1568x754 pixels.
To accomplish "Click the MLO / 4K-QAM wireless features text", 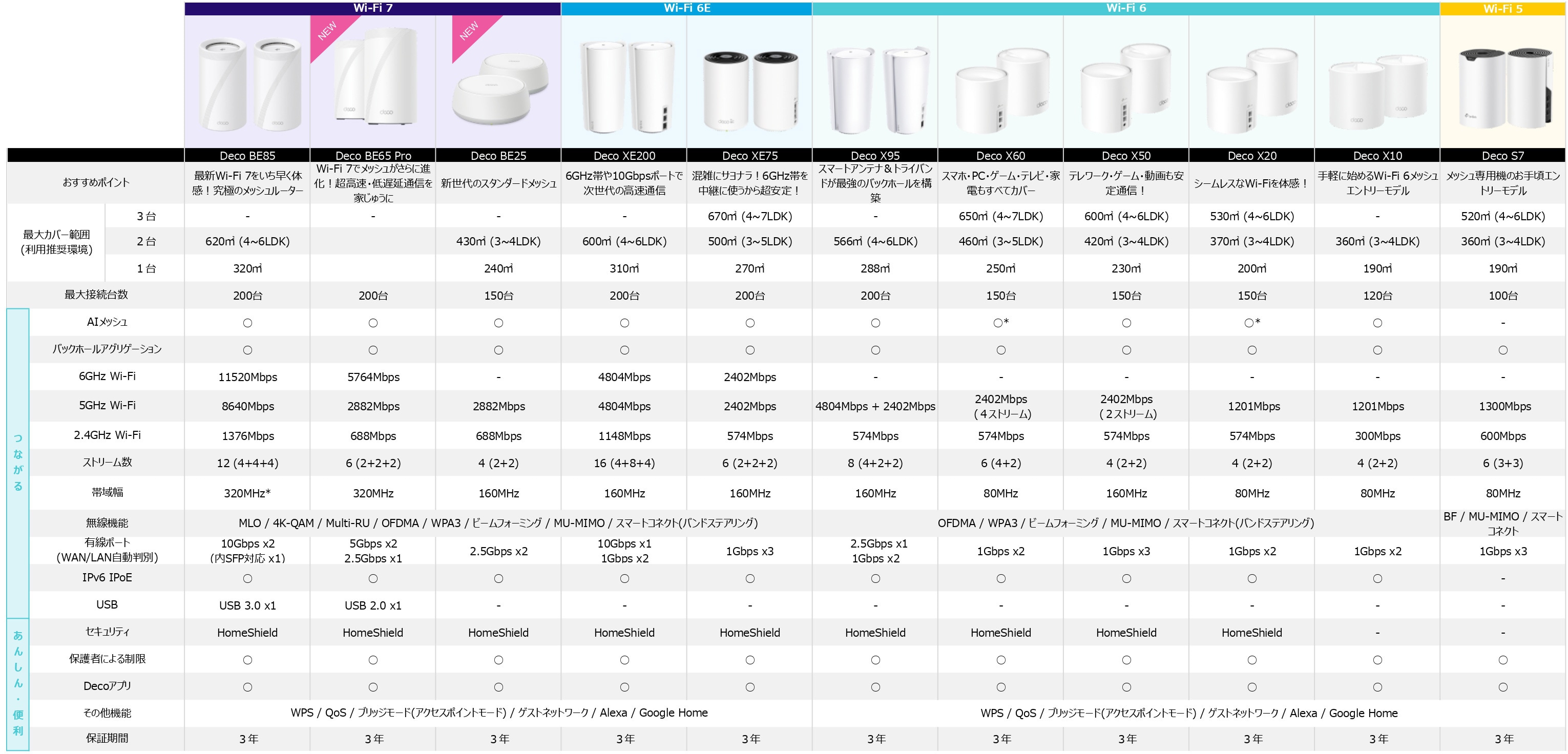I will pyautogui.click(x=498, y=523).
